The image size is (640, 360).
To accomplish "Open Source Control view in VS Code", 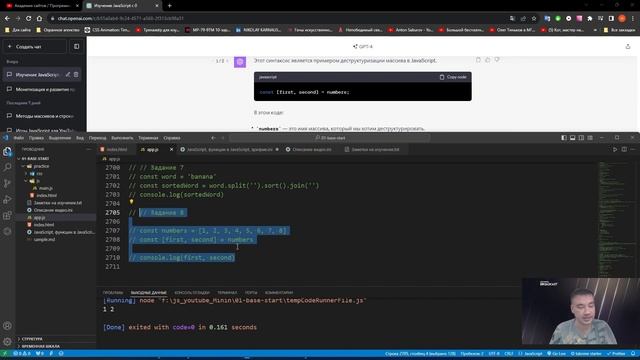I will coord(7,183).
